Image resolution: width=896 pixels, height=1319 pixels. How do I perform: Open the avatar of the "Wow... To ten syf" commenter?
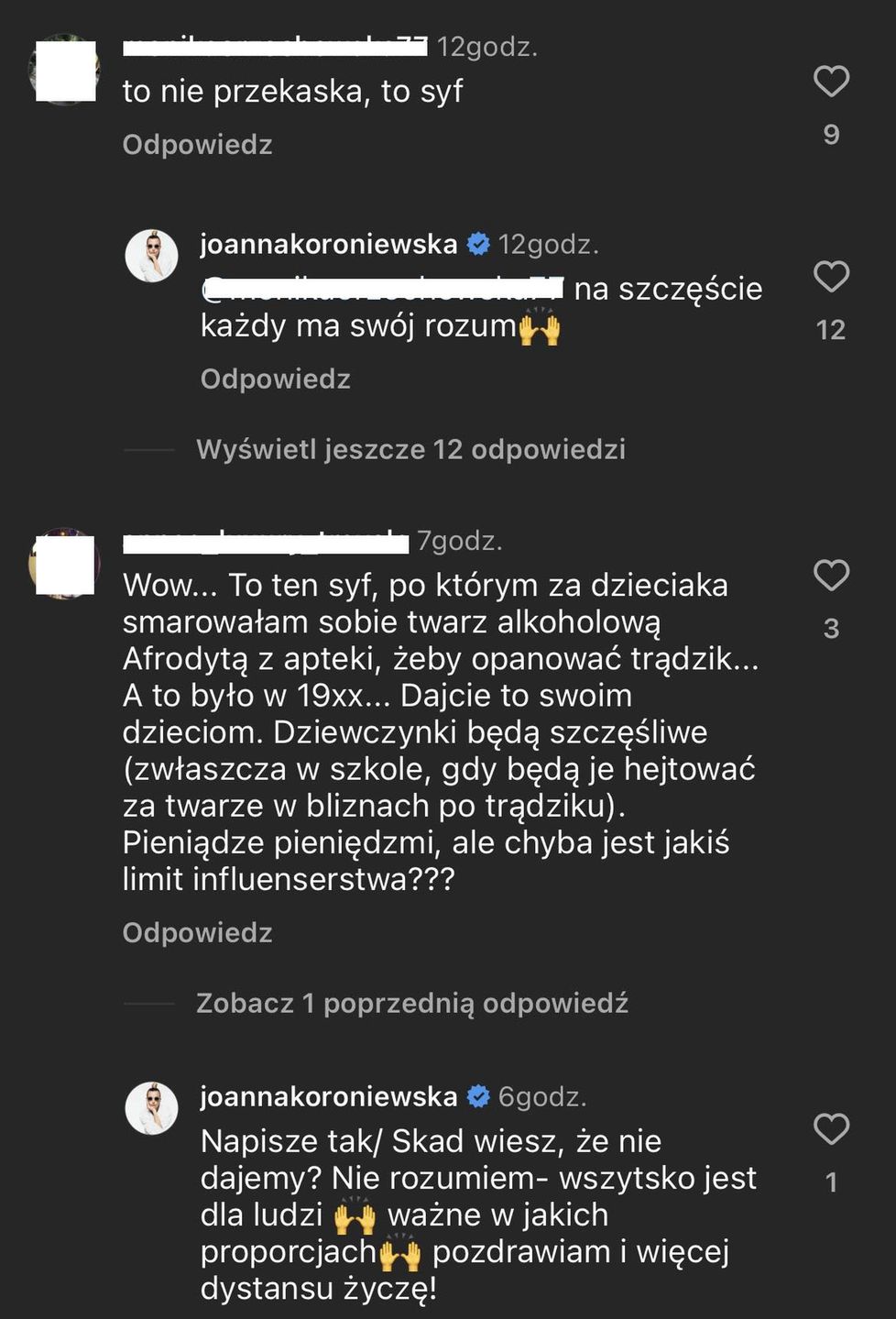coord(65,565)
